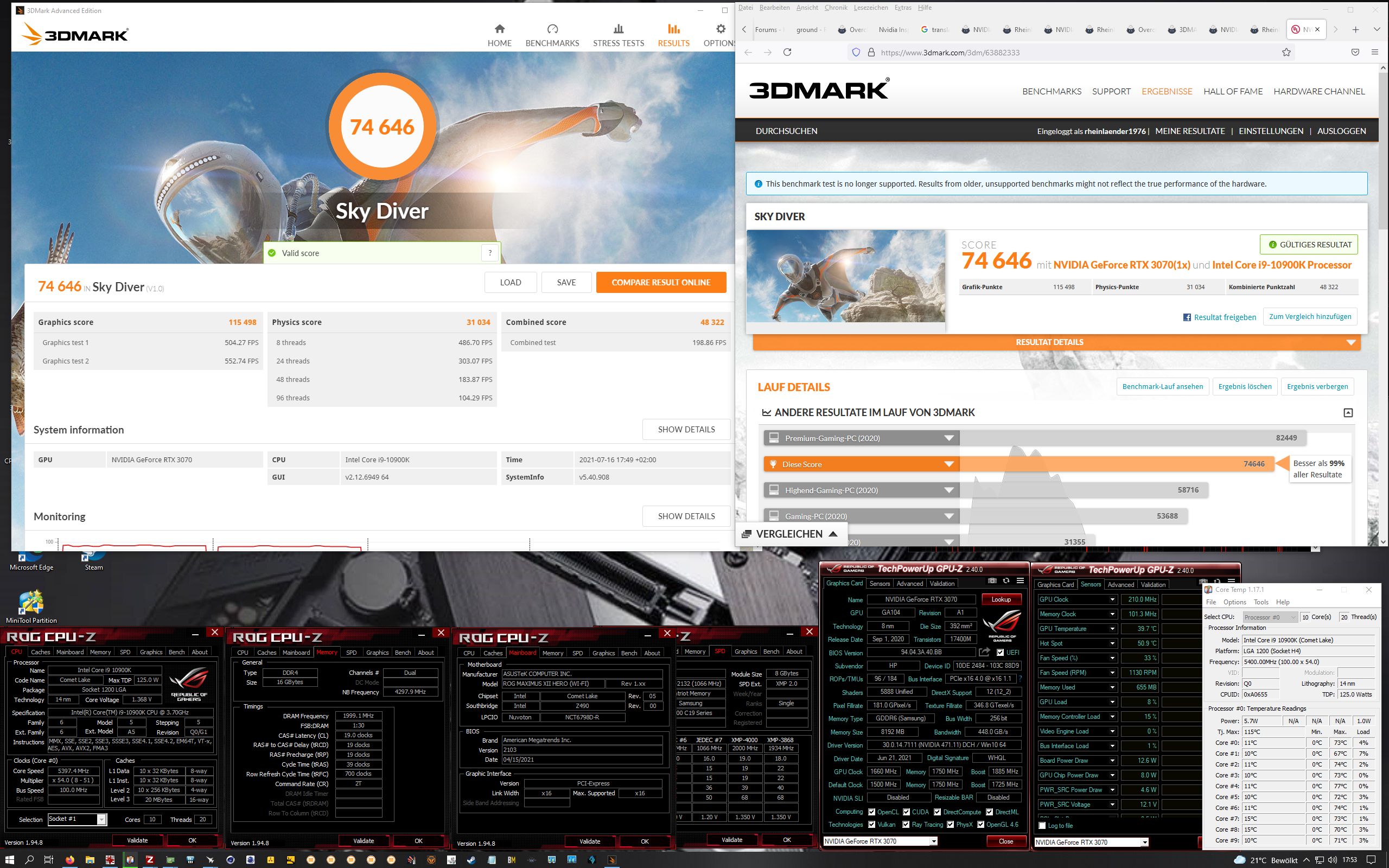Image resolution: width=1389 pixels, height=868 pixels.
Task: Click SHOW DETAILS beside System information
Action: click(686, 430)
